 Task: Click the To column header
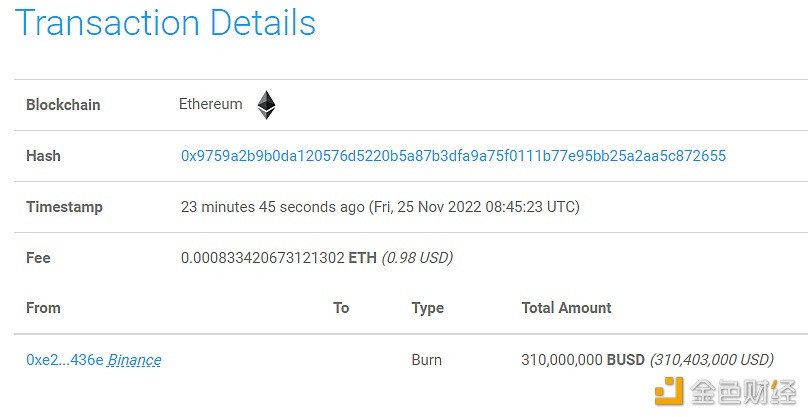341,308
